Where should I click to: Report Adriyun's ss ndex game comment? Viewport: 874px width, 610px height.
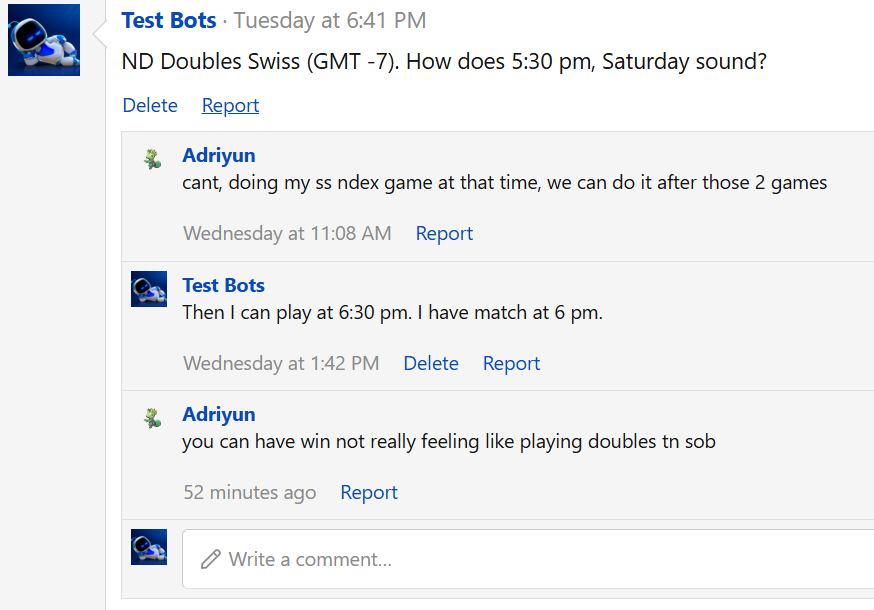(x=444, y=233)
